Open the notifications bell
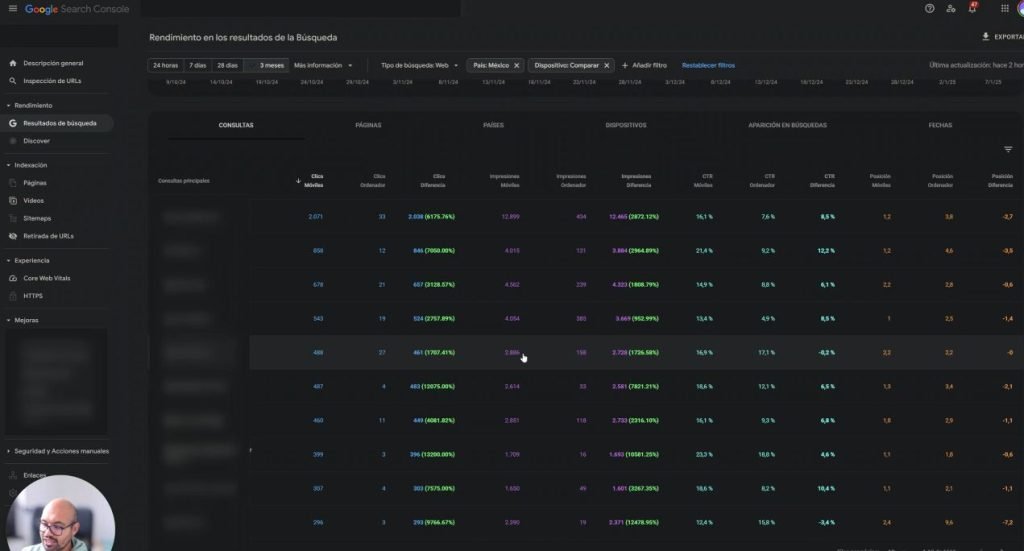Viewport: 1024px width, 551px height. [972, 8]
